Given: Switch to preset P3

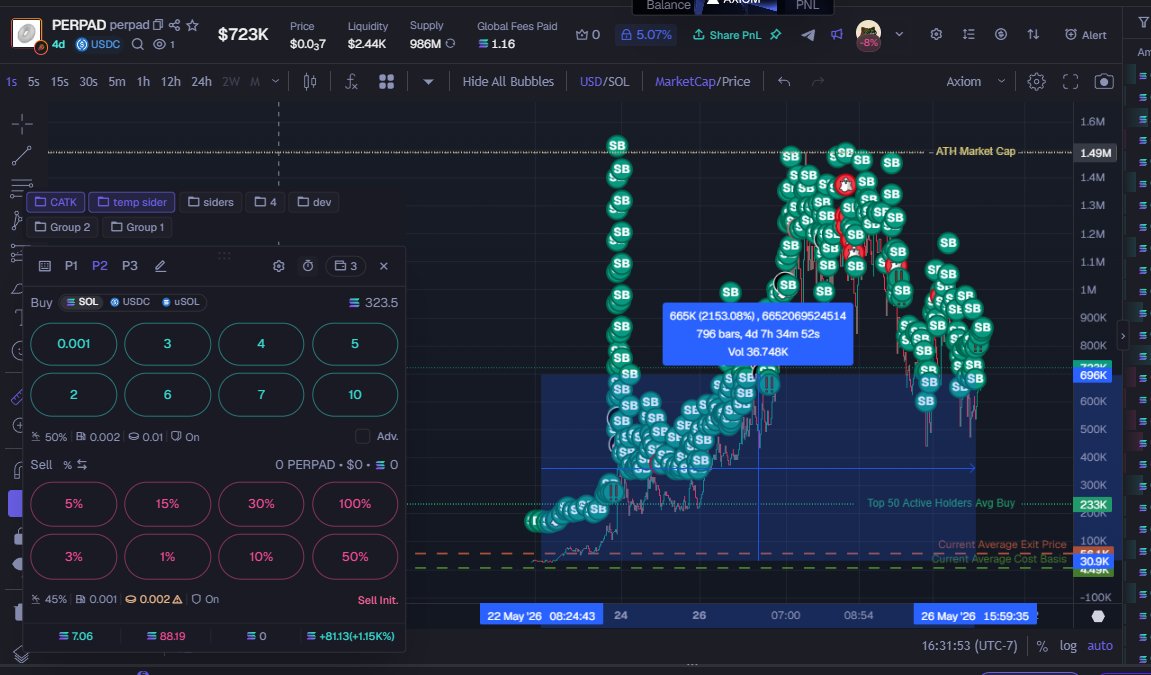Looking at the screenshot, I should coord(130,266).
